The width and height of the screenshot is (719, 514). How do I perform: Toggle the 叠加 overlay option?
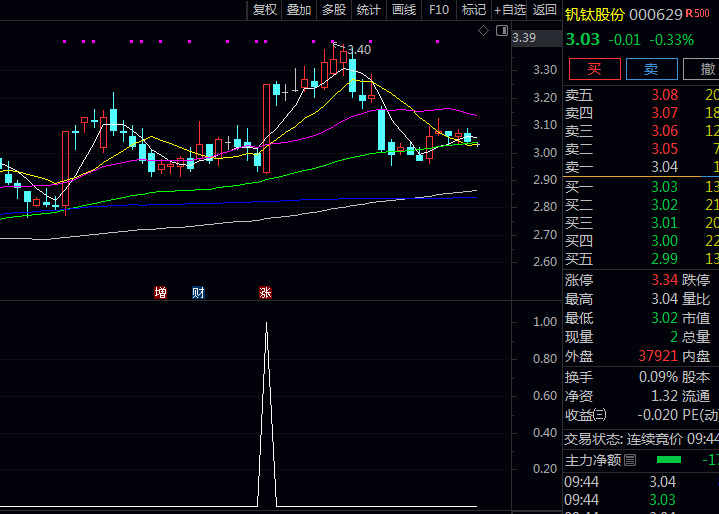point(299,10)
